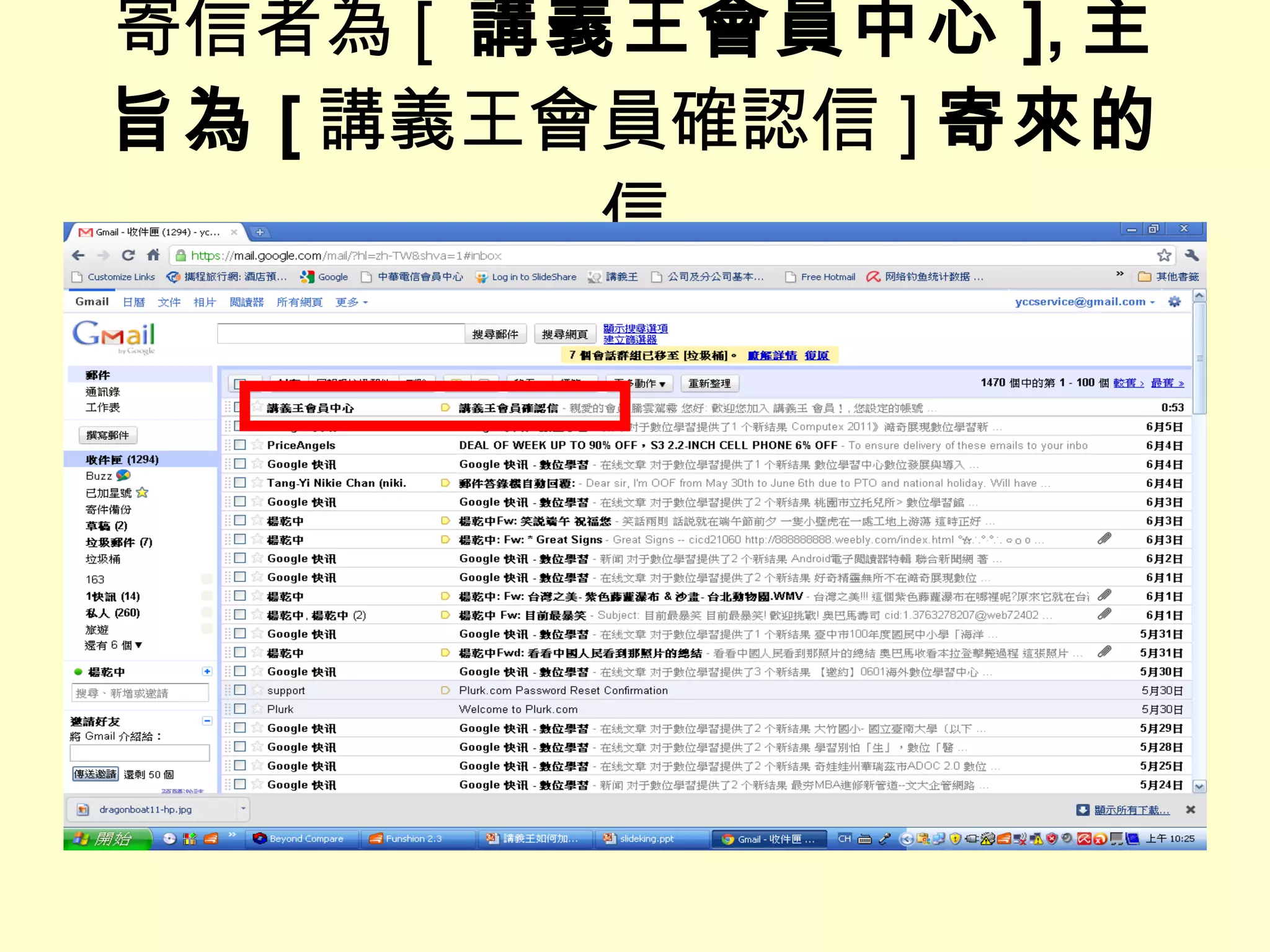The image size is (1270, 952).
Task: Open the Chrome wrench menu
Action: [x=1191, y=255]
